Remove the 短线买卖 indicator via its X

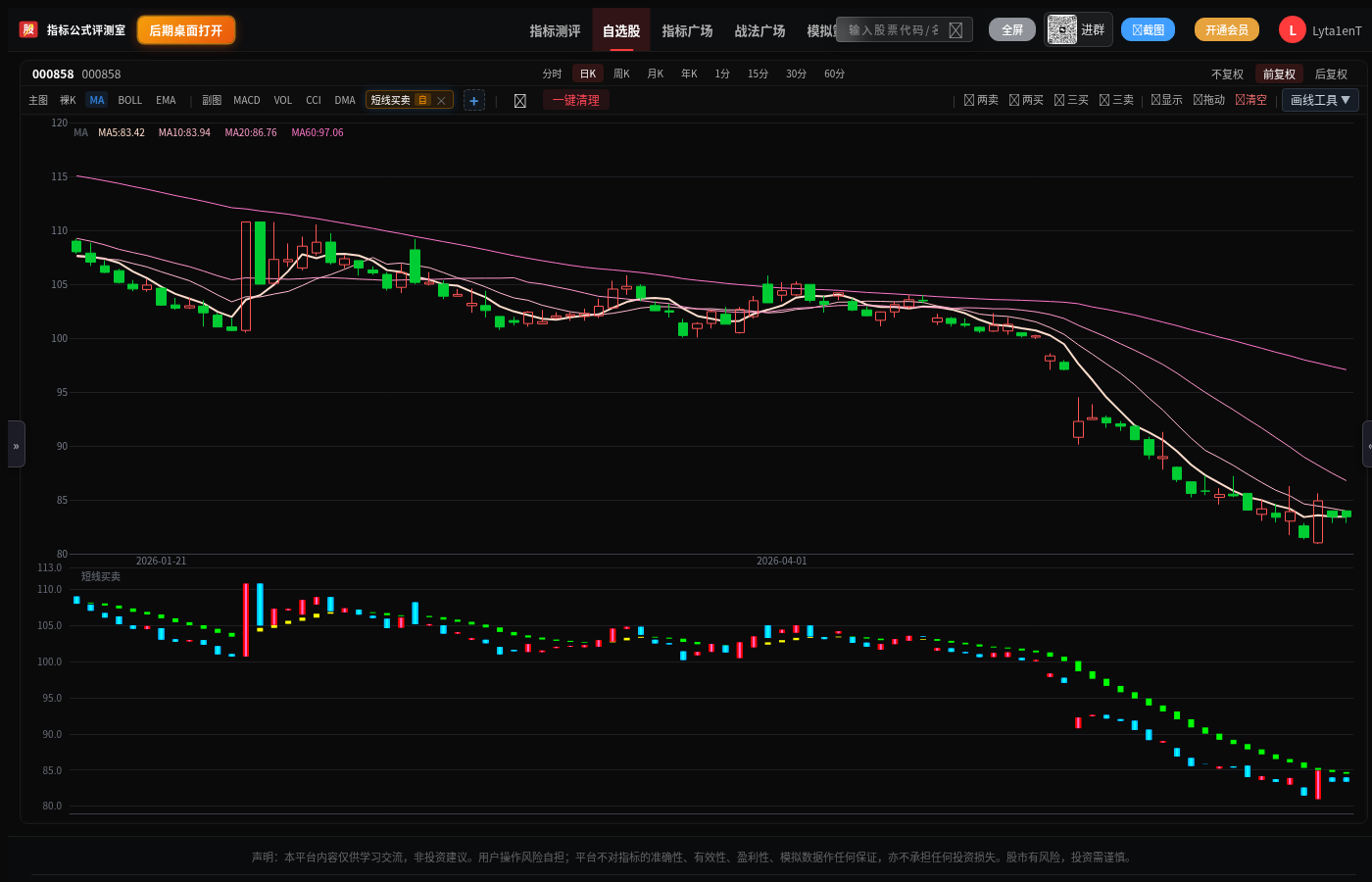pos(442,101)
